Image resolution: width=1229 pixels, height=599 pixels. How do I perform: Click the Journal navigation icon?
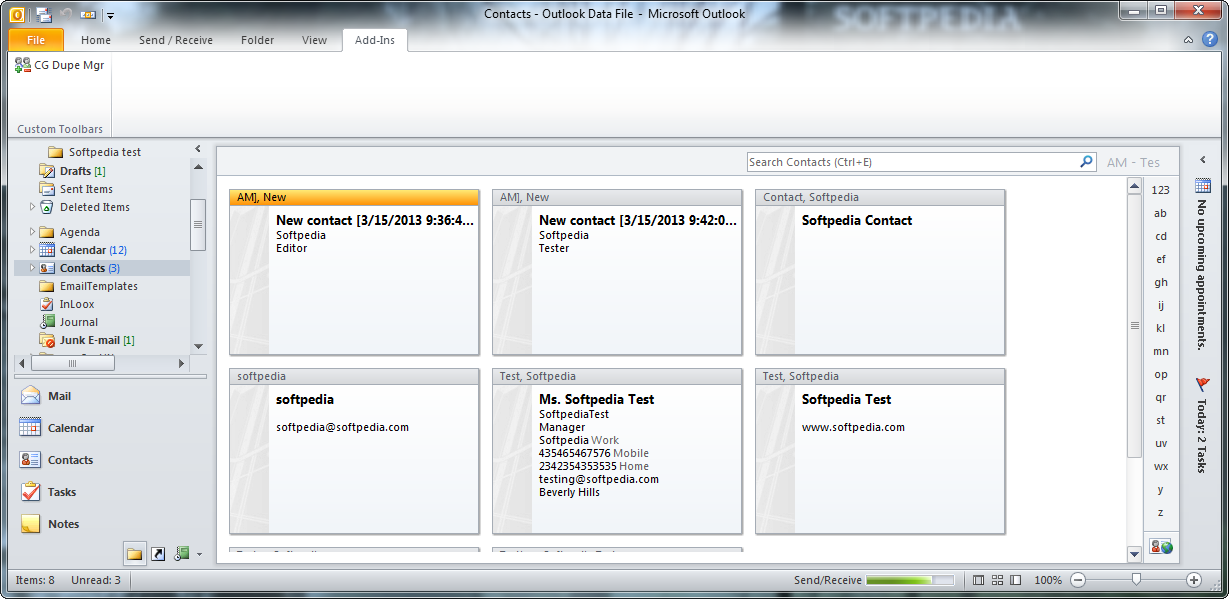click(182, 553)
